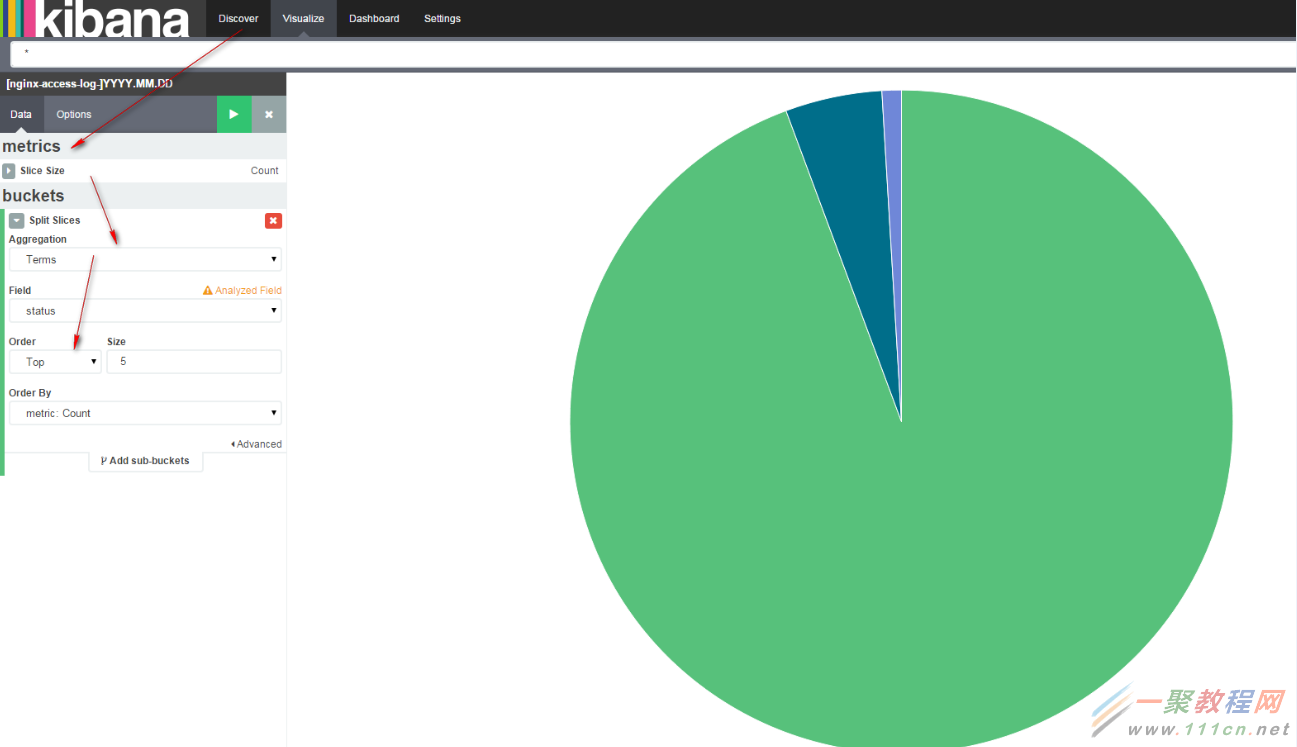
Task: Discard changes with the gray X button
Action: pyautogui.click(x=269, y=114)
